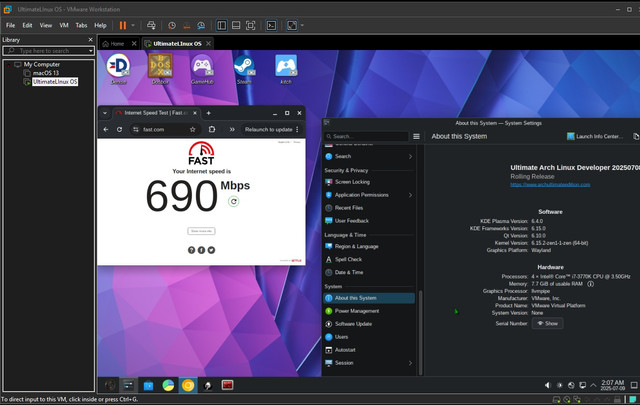This screenshot has width=640, height=405.
Task: Click the library search field
Action: [x=45, y=50]
